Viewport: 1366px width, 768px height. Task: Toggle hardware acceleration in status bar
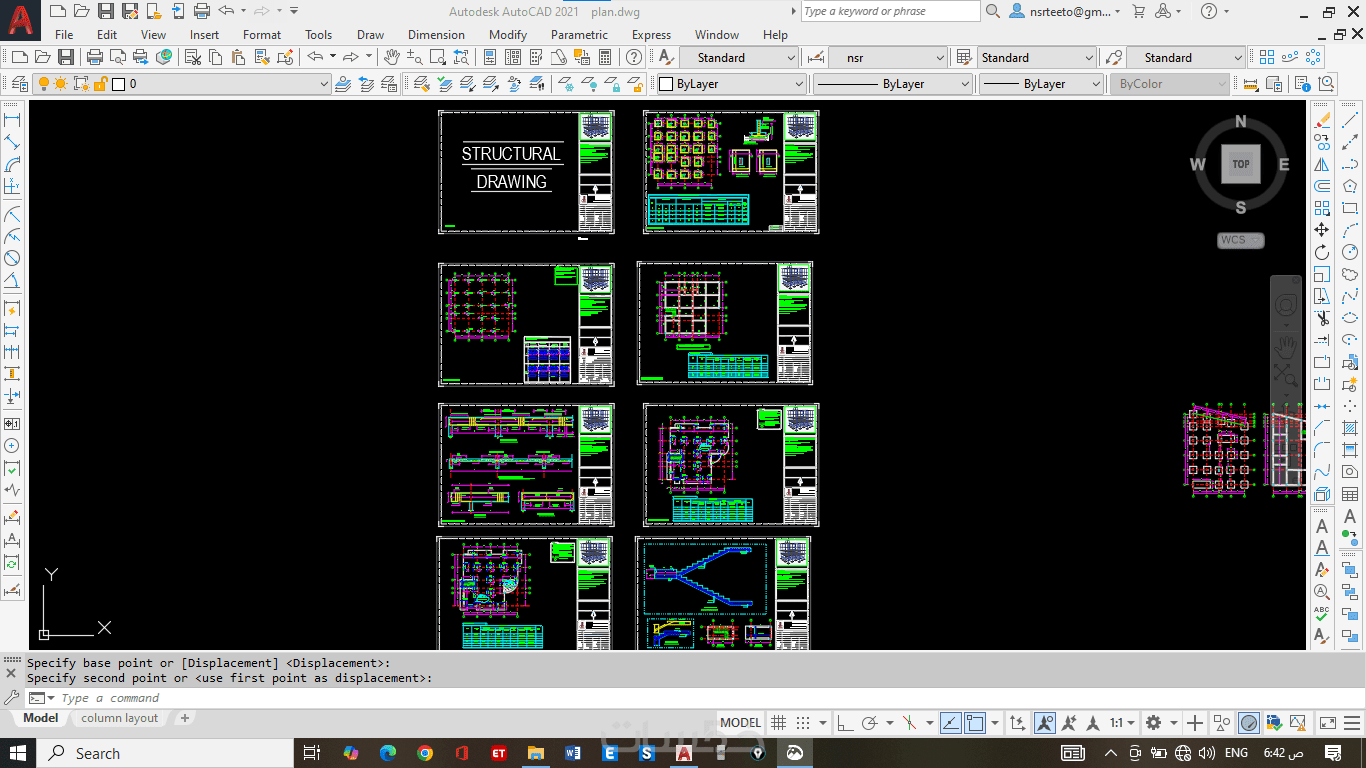click(x=1249, y=722)
